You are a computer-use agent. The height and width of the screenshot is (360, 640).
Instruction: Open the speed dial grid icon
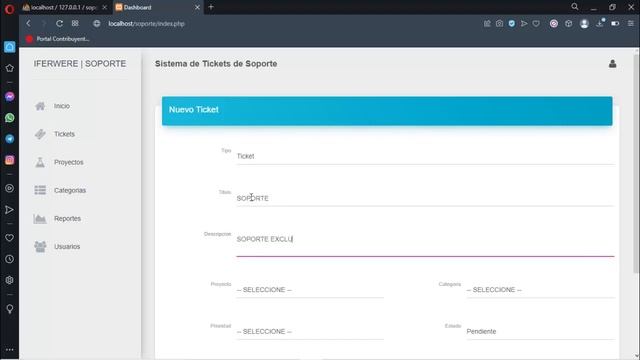click(75, 24)
